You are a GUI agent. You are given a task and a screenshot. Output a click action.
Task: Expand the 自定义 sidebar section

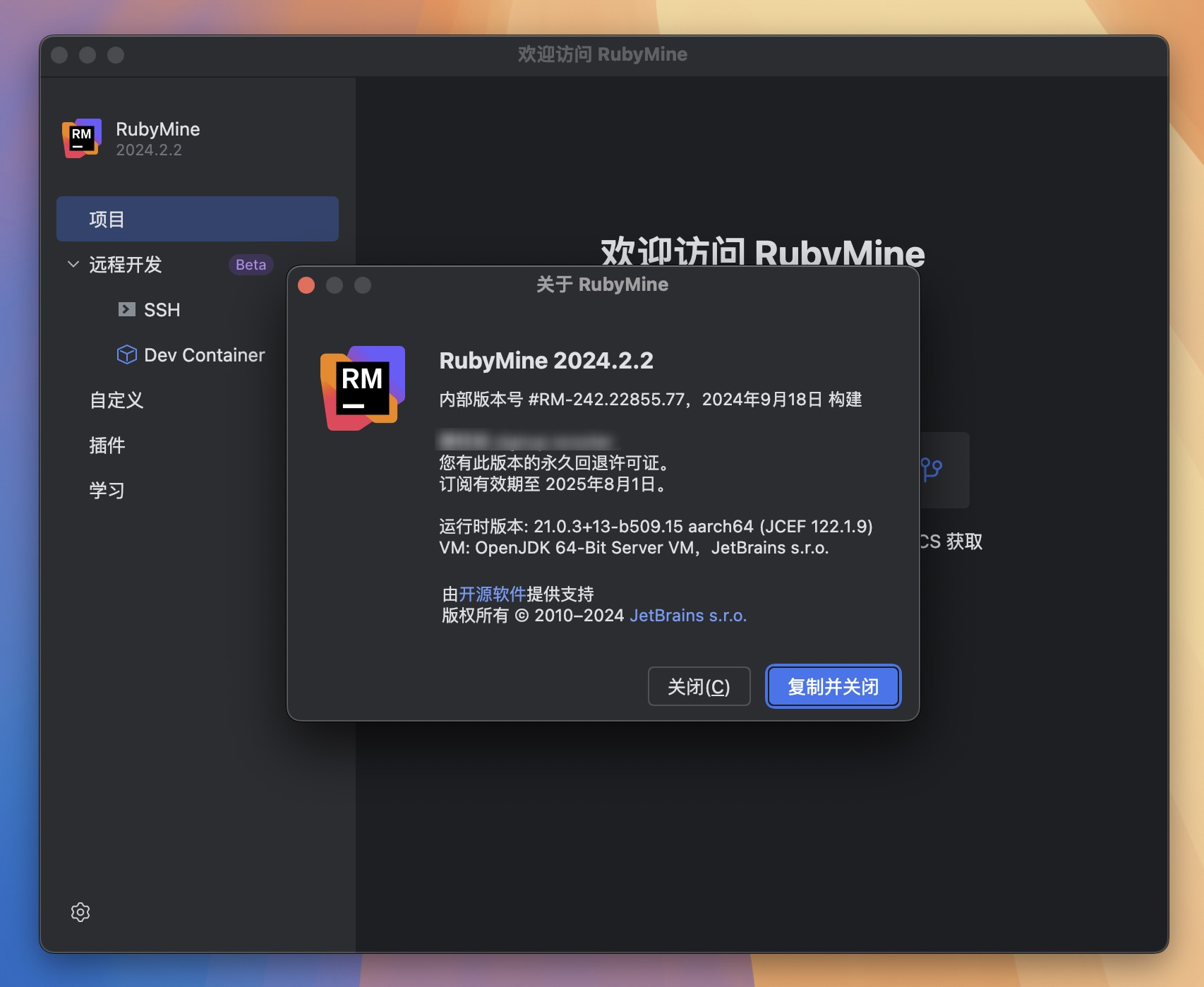[116, 400]
